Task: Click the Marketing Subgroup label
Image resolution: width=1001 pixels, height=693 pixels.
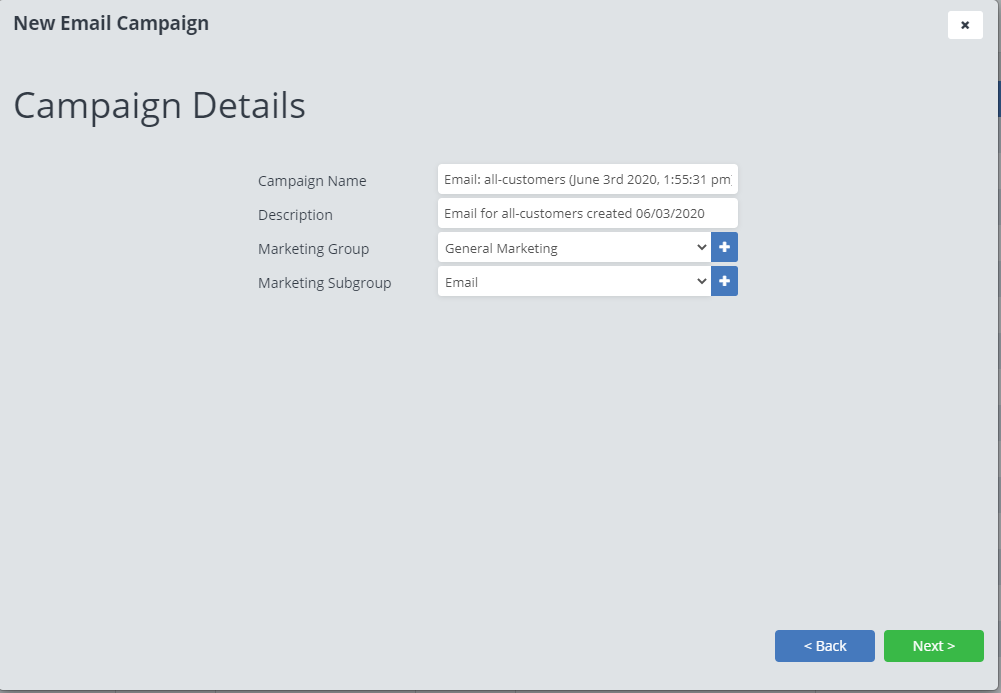Action: 324,283
